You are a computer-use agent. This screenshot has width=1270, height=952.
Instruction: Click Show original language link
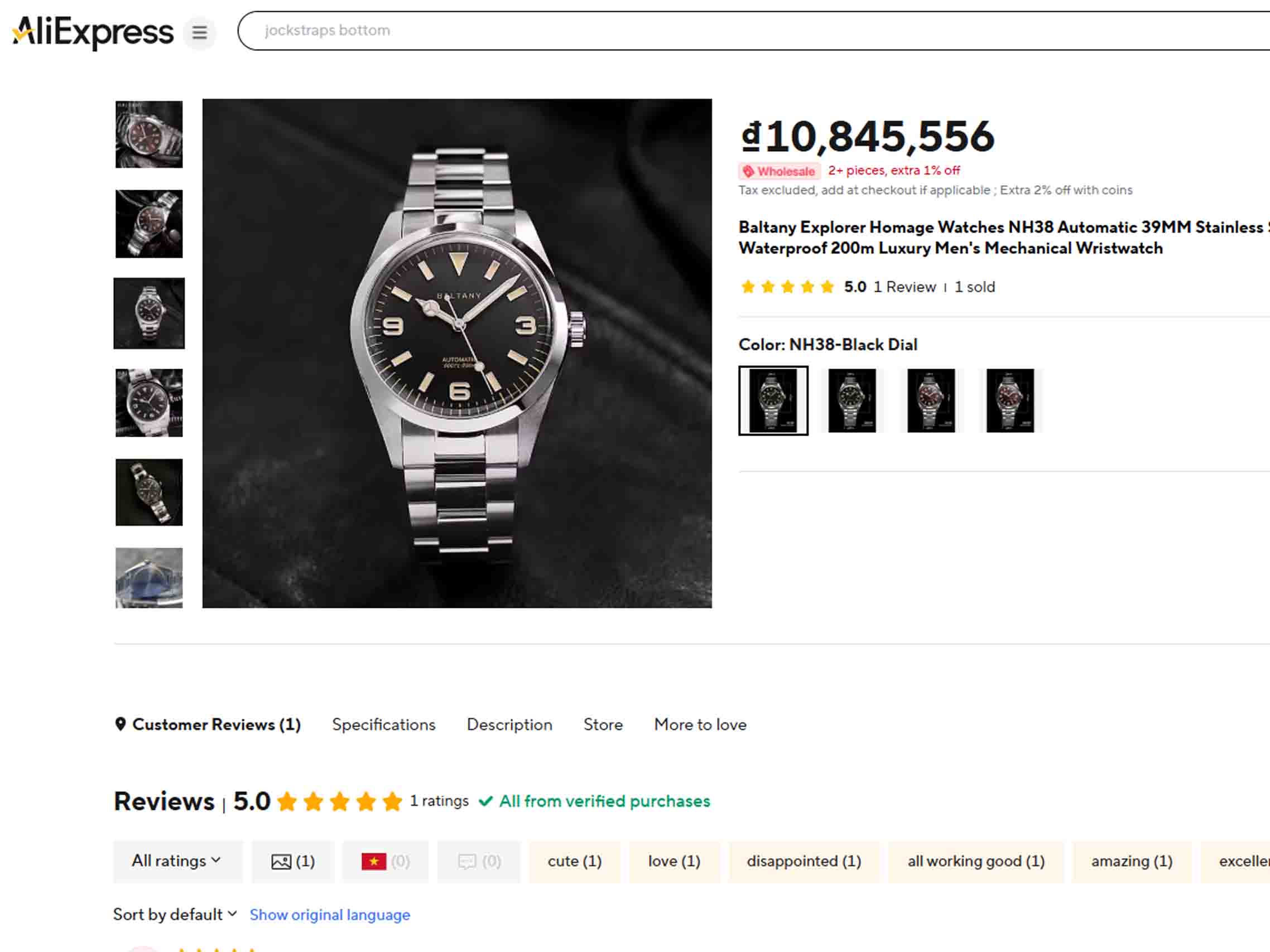[x=330, y=914]
